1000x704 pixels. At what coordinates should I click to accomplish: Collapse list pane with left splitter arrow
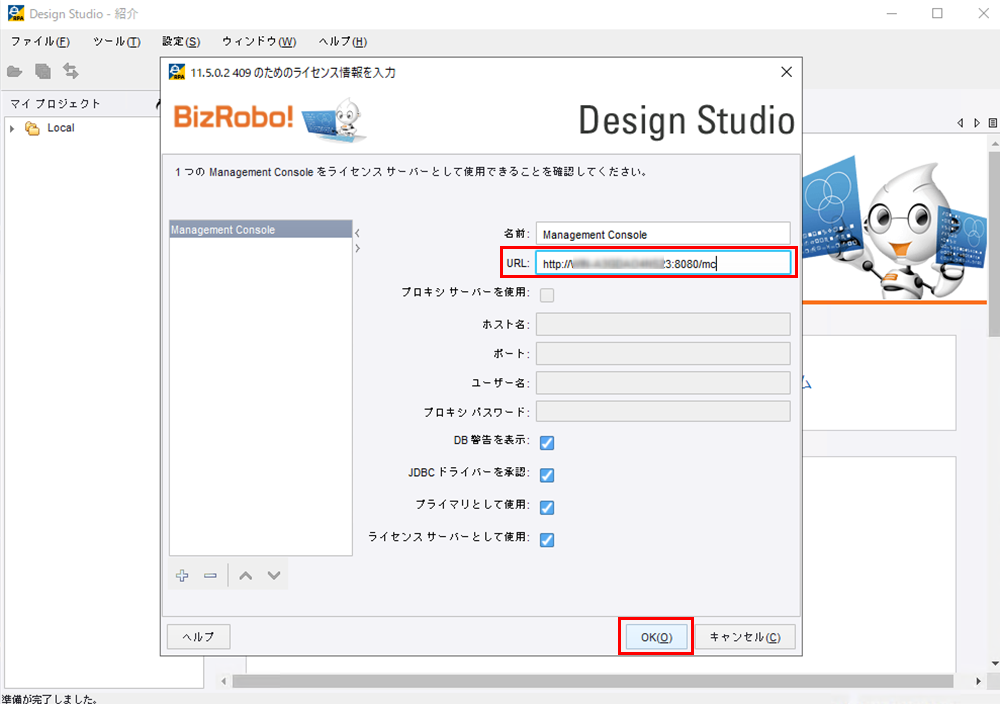point(357,233)
